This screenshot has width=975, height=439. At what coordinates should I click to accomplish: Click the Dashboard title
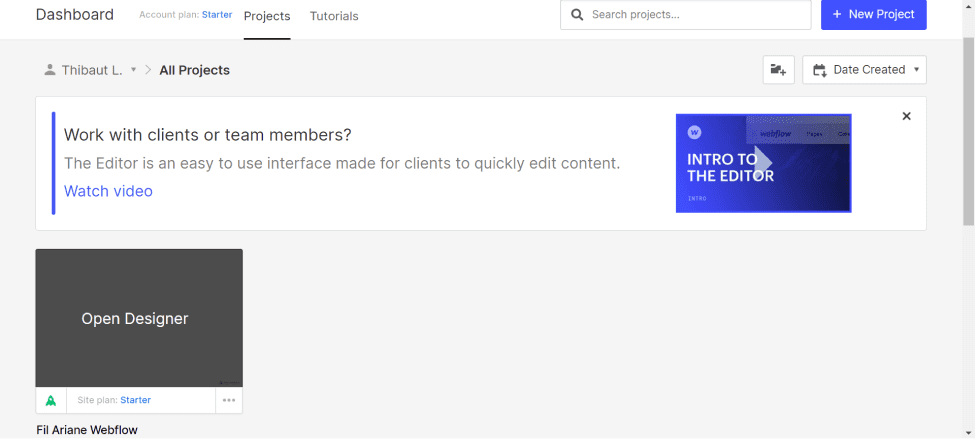[75, 14]
